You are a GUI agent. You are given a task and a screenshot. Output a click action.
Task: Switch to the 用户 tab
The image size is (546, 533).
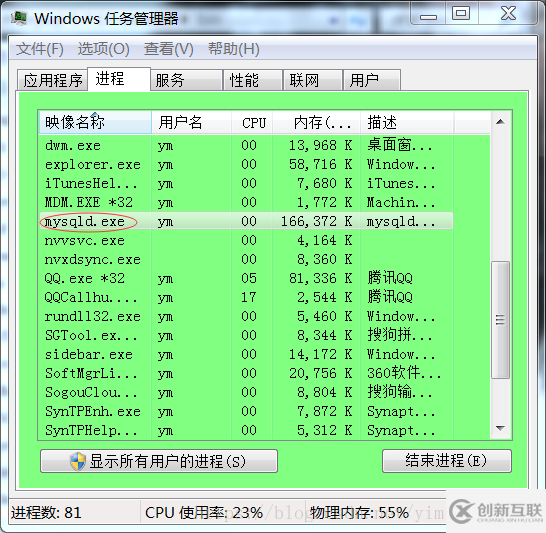pyautogui.click(x=372, y=80)
